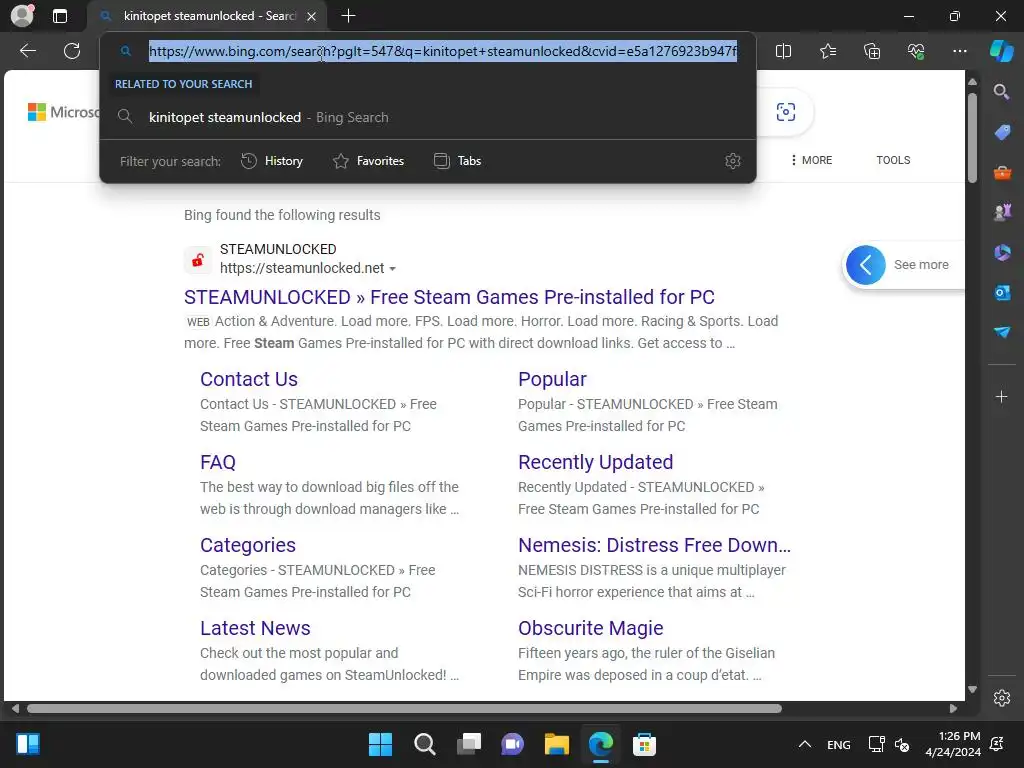Open Windows Start menu
This screenshot has height=768, width=1024.
click(x=380, y=744)
